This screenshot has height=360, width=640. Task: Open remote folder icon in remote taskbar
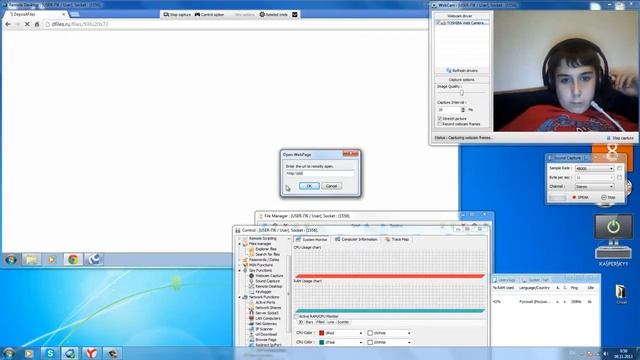32,260
